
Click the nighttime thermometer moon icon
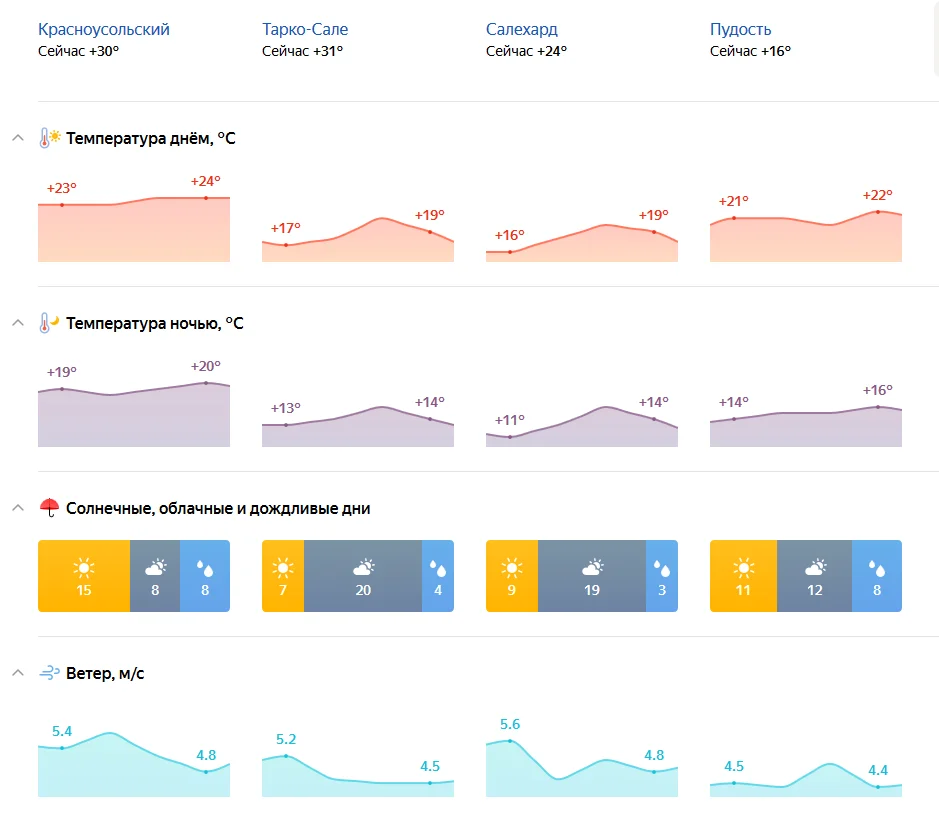click(x=49, y=323)
